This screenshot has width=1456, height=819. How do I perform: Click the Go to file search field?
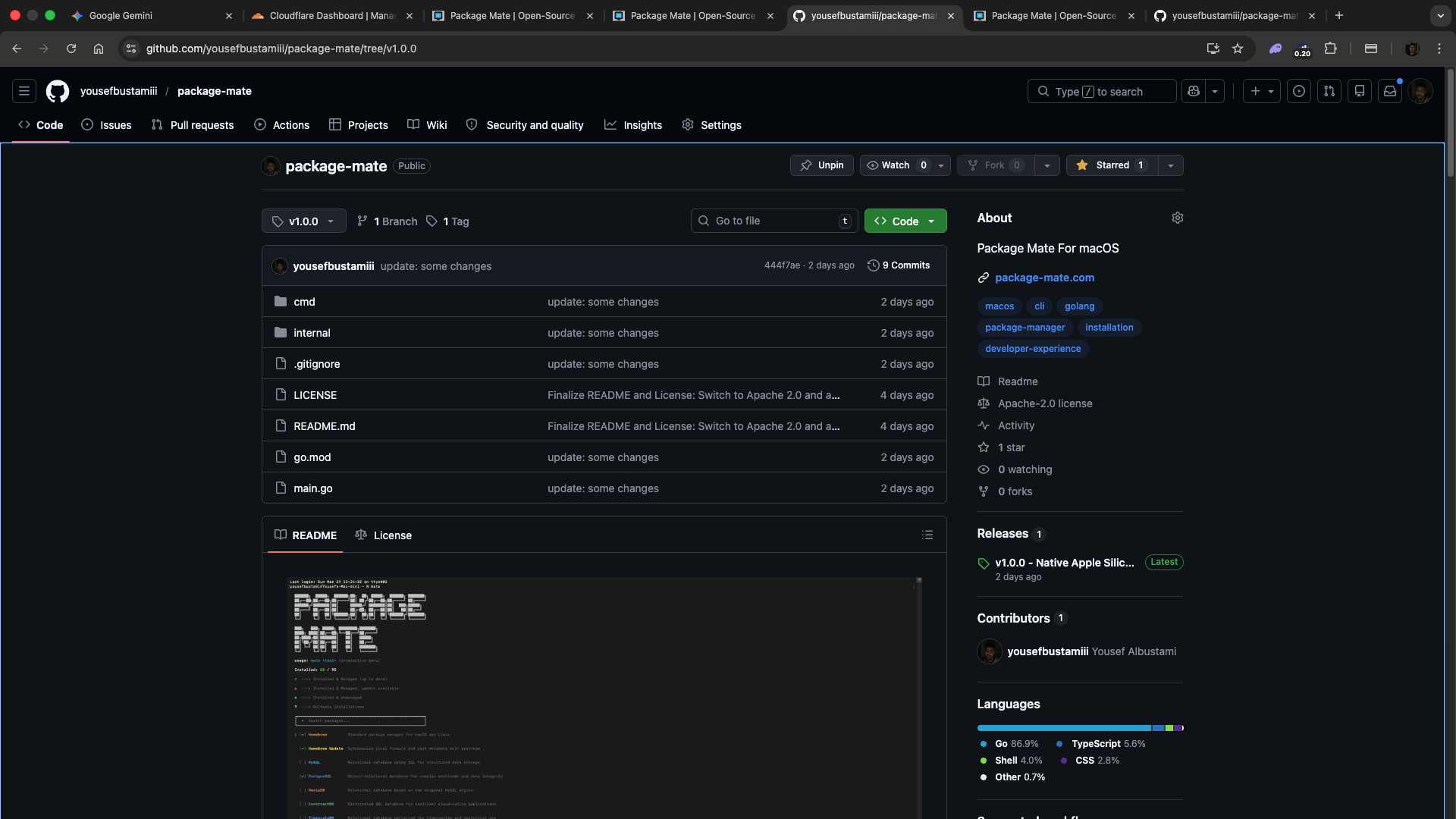pos(773,221)
